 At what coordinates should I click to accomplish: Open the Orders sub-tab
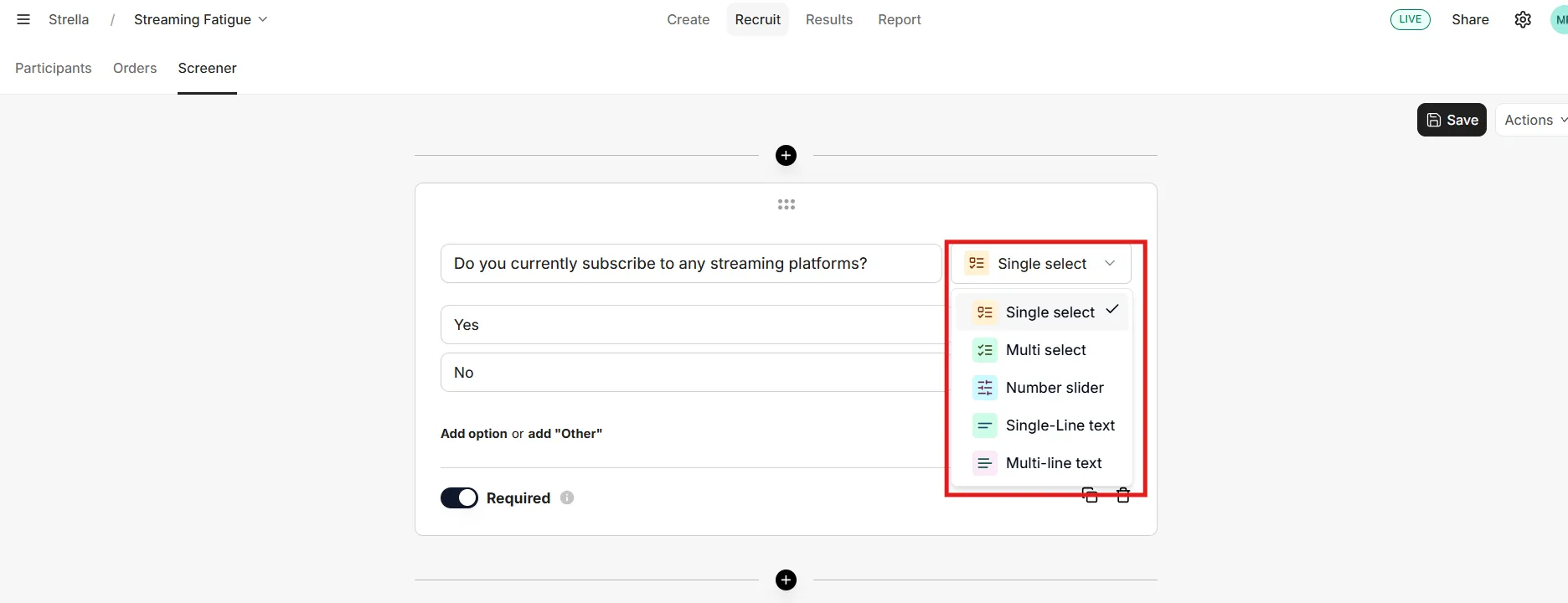coord(135,68)
